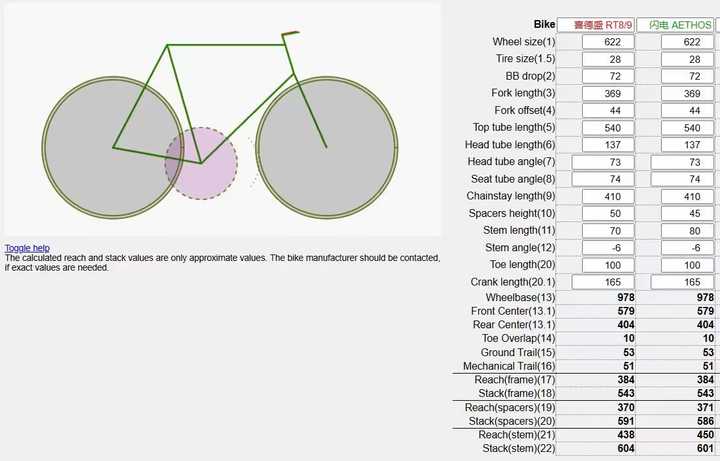Click Stem length field showing 80
The width and height of the screenshot is (720, 461).
(686, 231)
